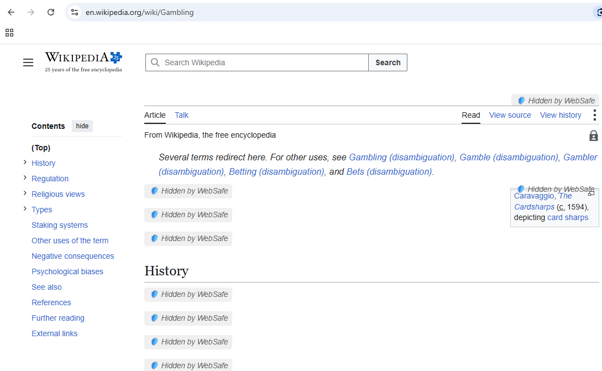Screen dimensions: 602x371
Task: Open Types link in contents
Action: click(41, 210)
